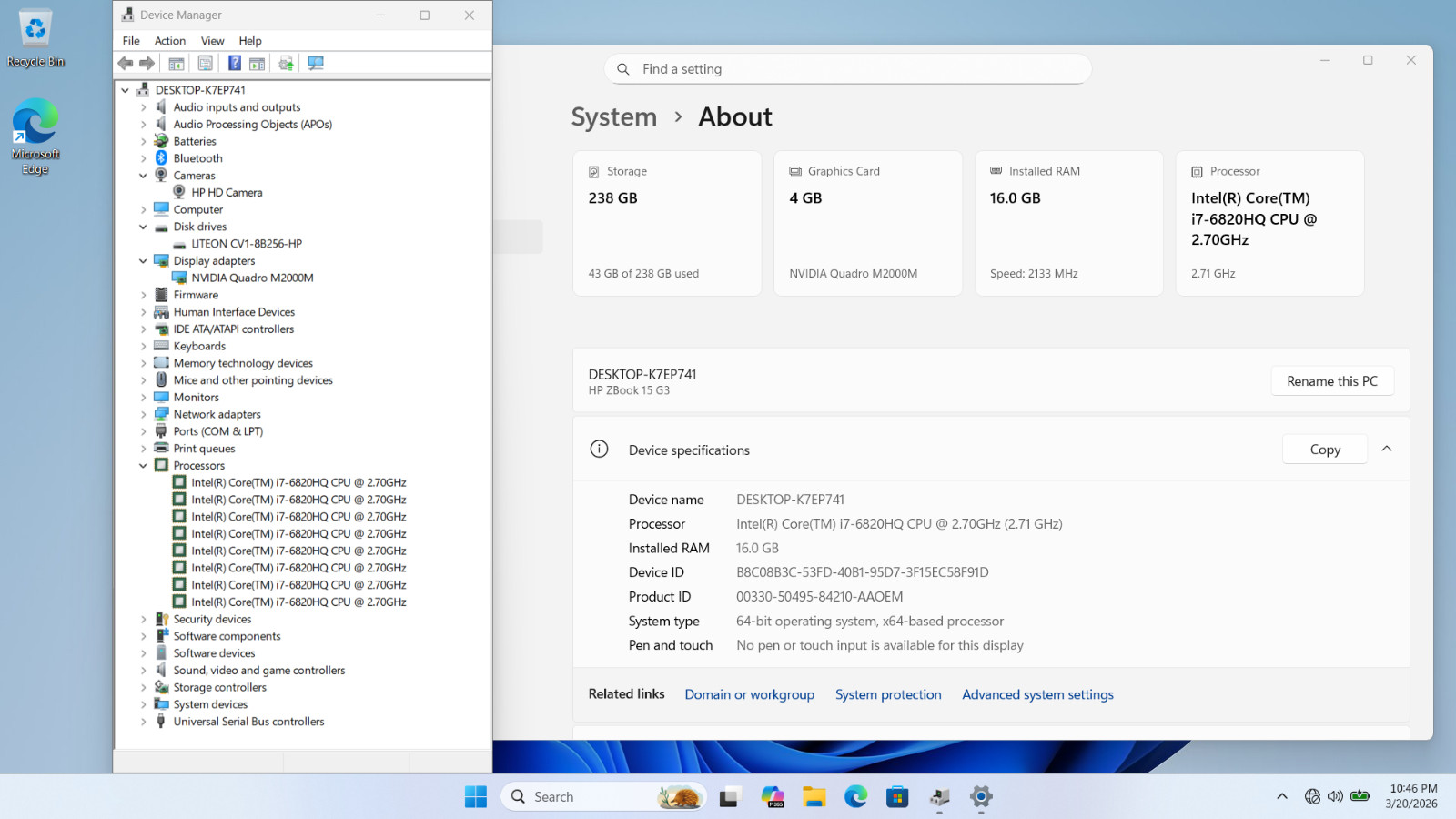Screen dimensions: 1456x819
Task: Collapse the Processors category
Action: (x=143, y=466)
